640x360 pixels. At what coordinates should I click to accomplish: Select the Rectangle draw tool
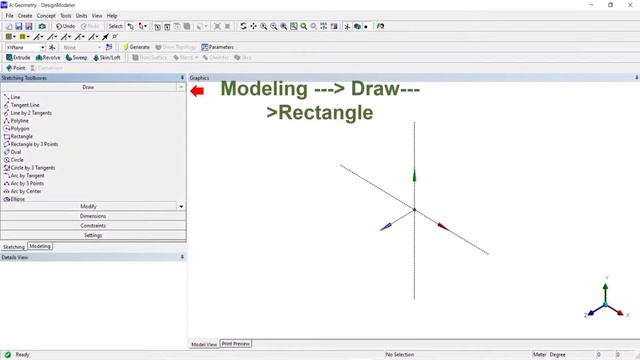coord(18,136)
